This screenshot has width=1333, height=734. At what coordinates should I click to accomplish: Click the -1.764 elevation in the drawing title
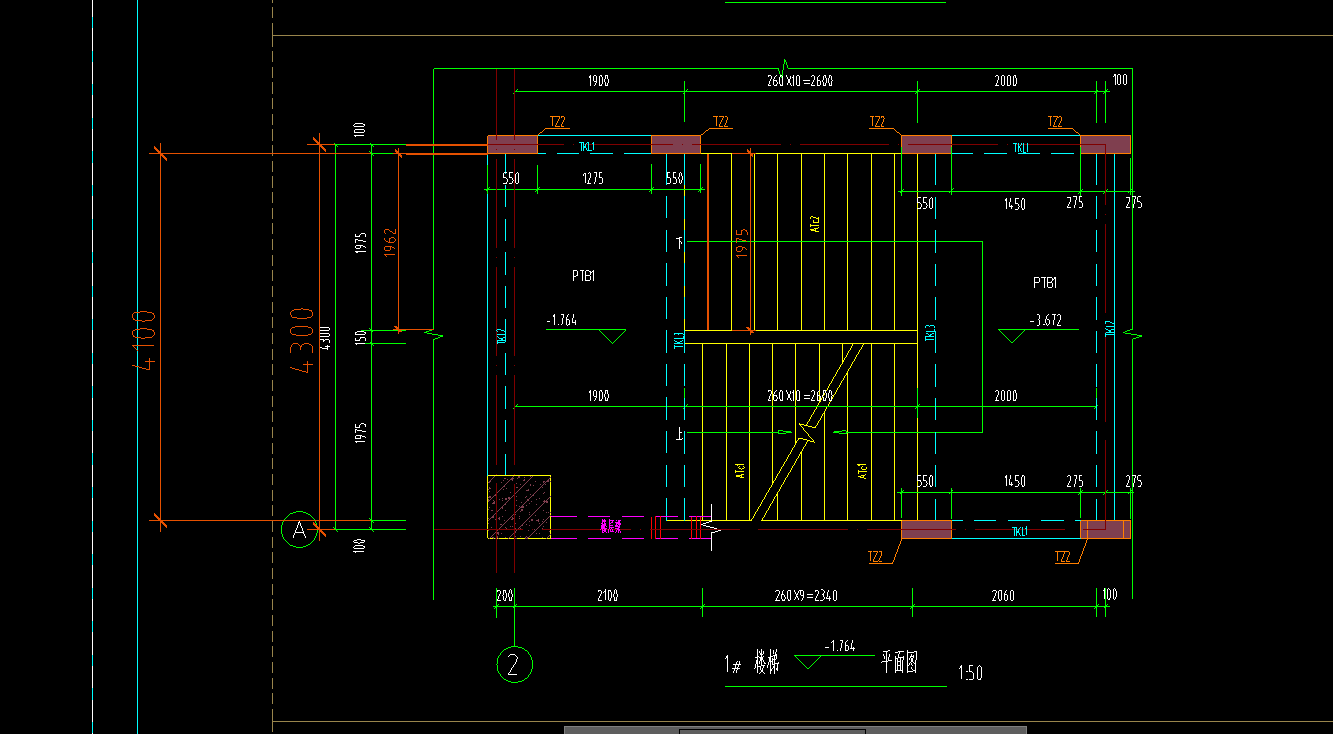(x=839, y=646)
